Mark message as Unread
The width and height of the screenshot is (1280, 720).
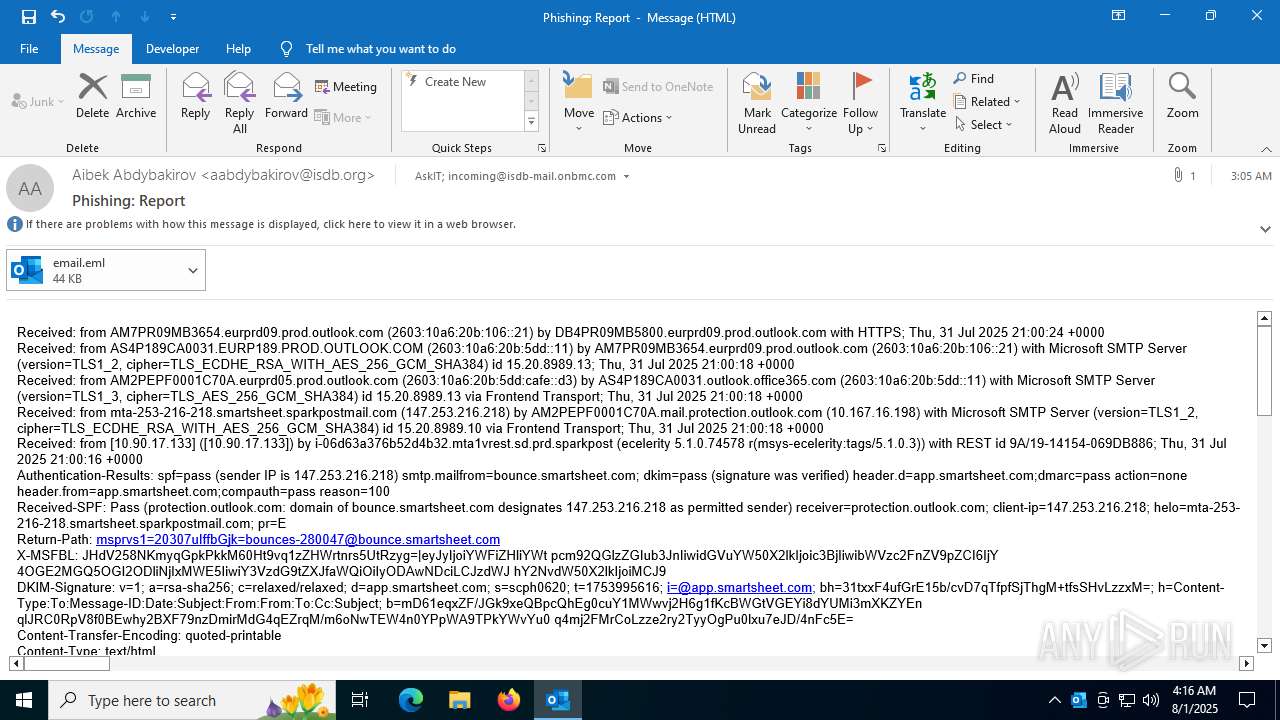(x=757, y=103)
